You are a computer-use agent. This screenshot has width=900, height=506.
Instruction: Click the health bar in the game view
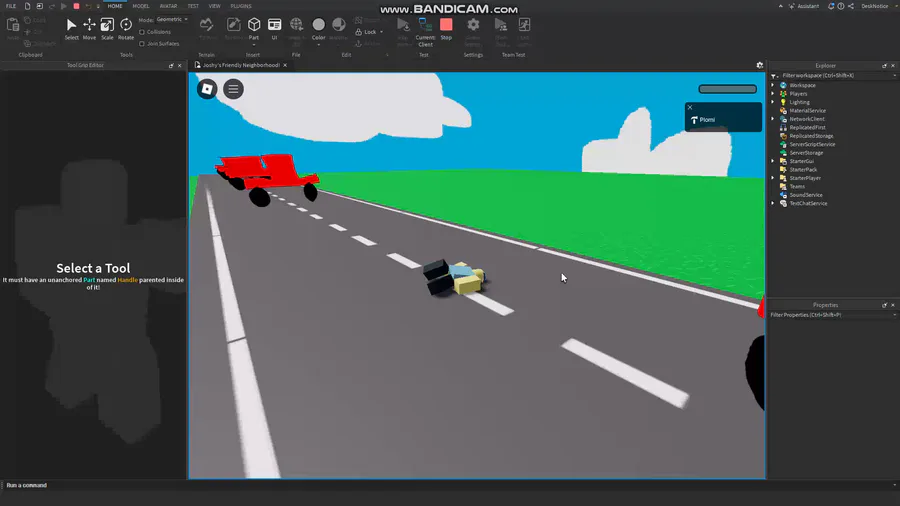727,89
